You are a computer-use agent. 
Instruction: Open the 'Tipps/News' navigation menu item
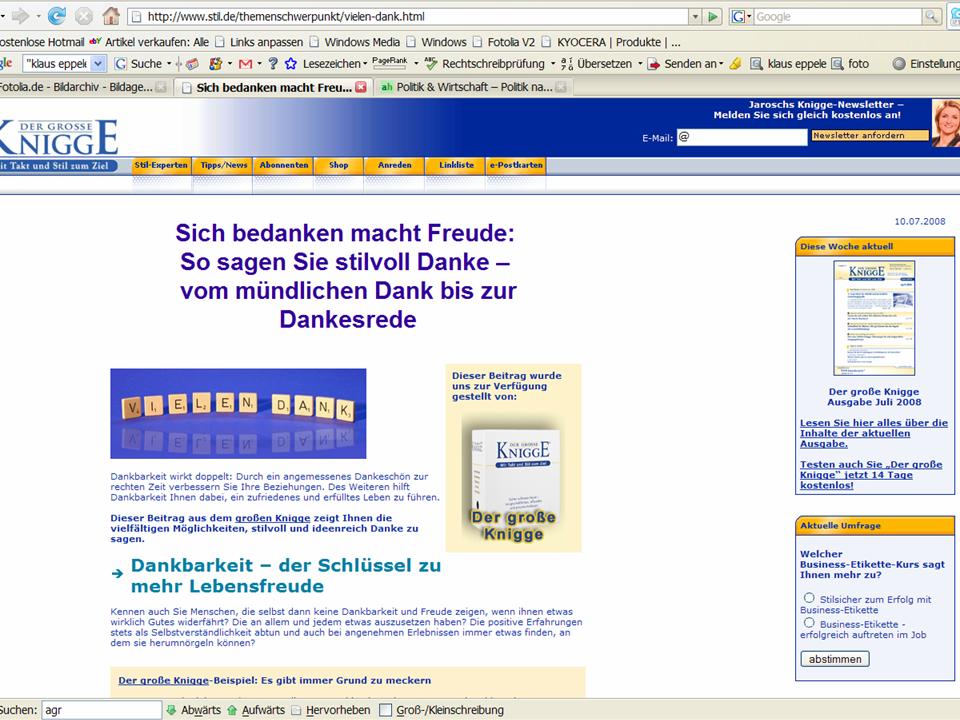pos(223,165)
